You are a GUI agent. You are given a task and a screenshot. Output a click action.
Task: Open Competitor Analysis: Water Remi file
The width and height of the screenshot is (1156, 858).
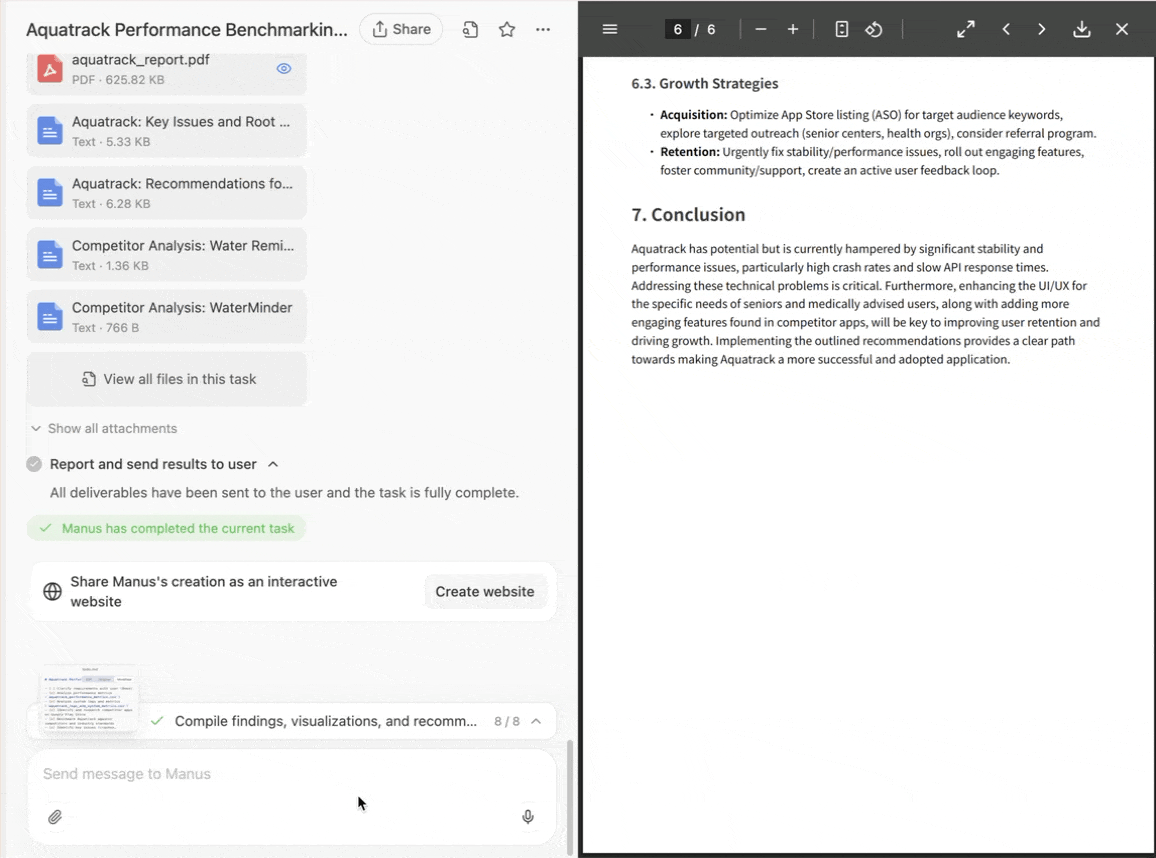click(x=167, y=254)
